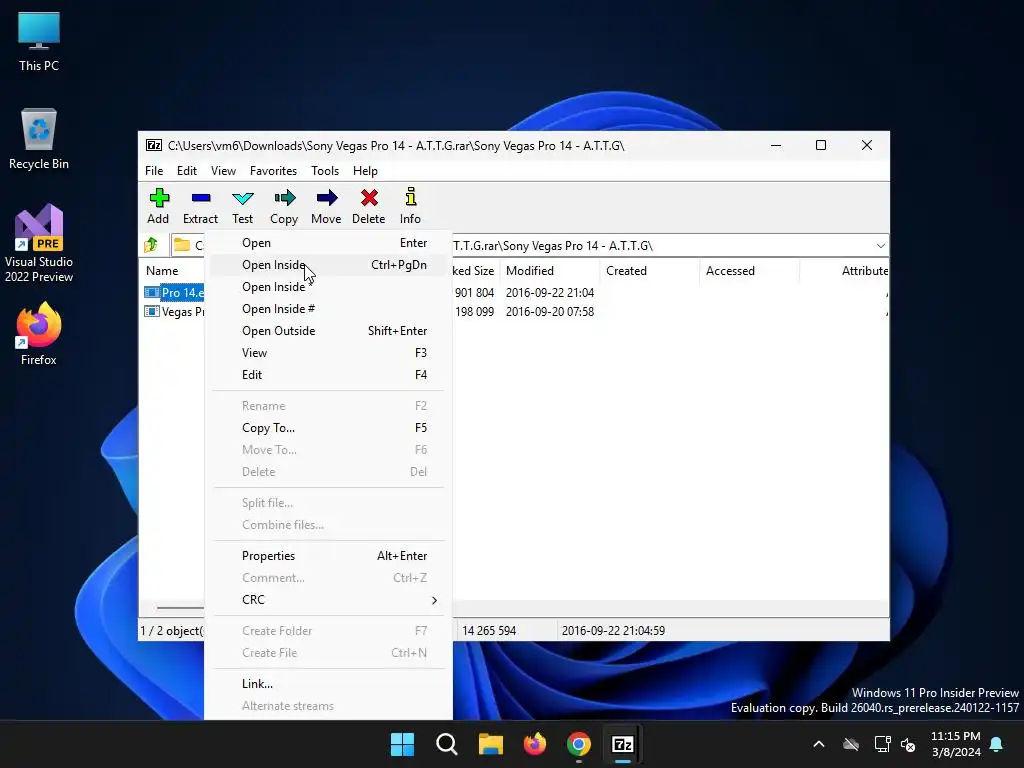1024x768 pixels.
Task: Click the 2016-09-20 07:58 modified date
Action: [550, 312]
